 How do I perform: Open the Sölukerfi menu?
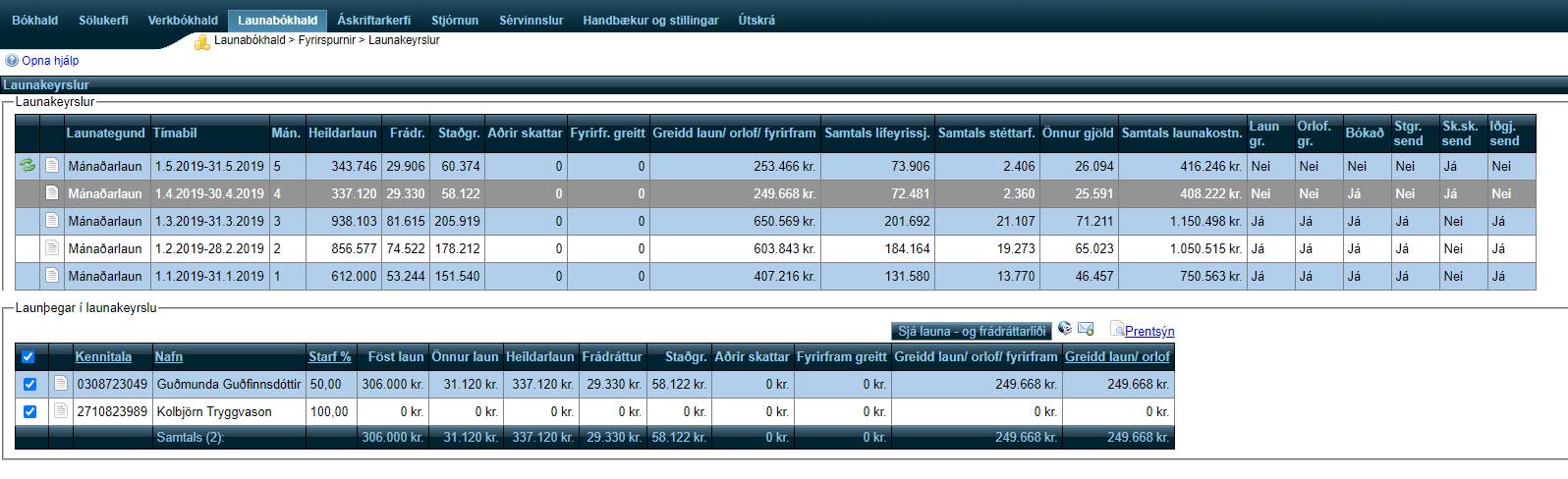[x=103, y=21]
